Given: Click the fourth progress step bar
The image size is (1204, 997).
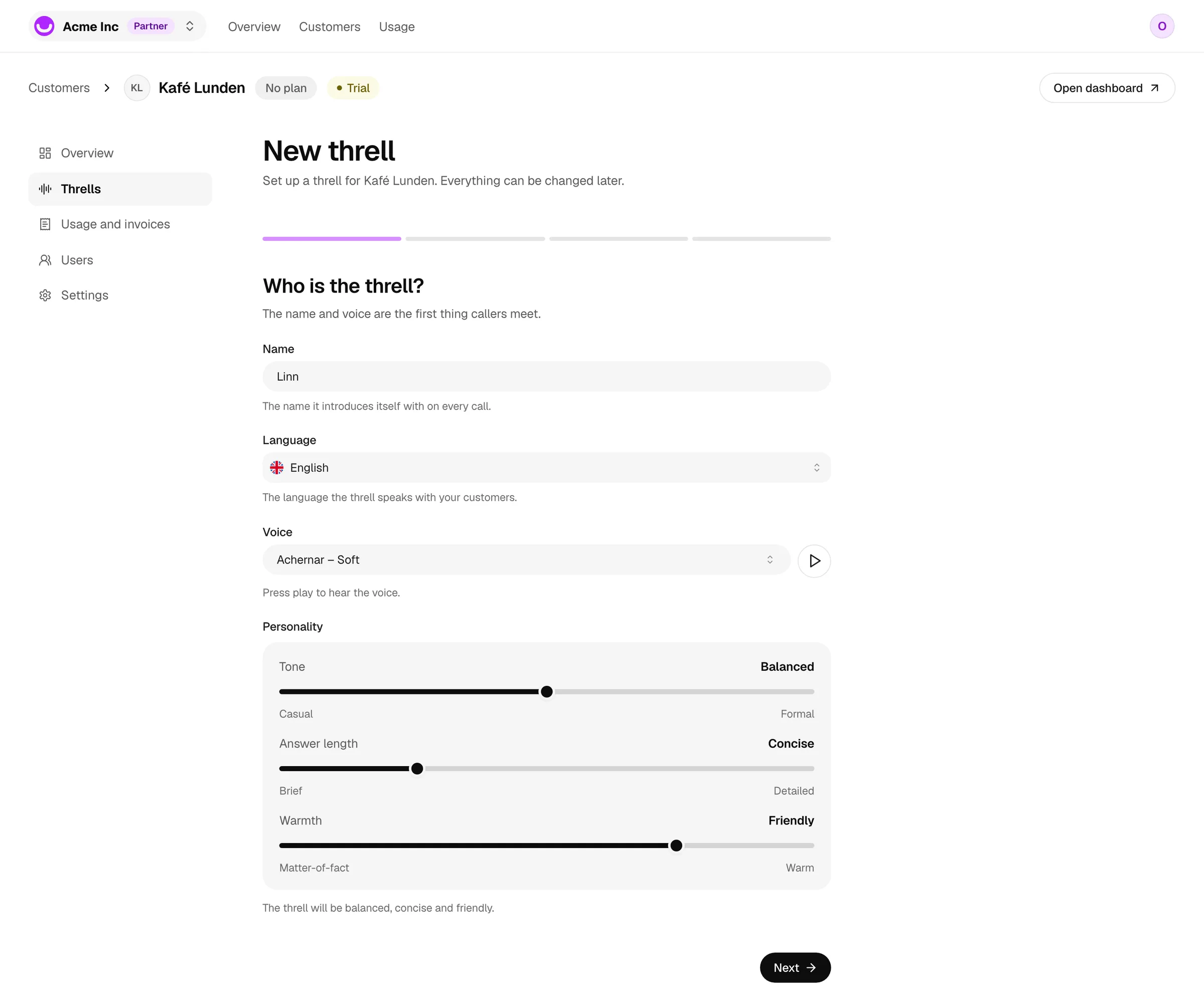Looking at the screenshot, I should (x=761, y=238).
